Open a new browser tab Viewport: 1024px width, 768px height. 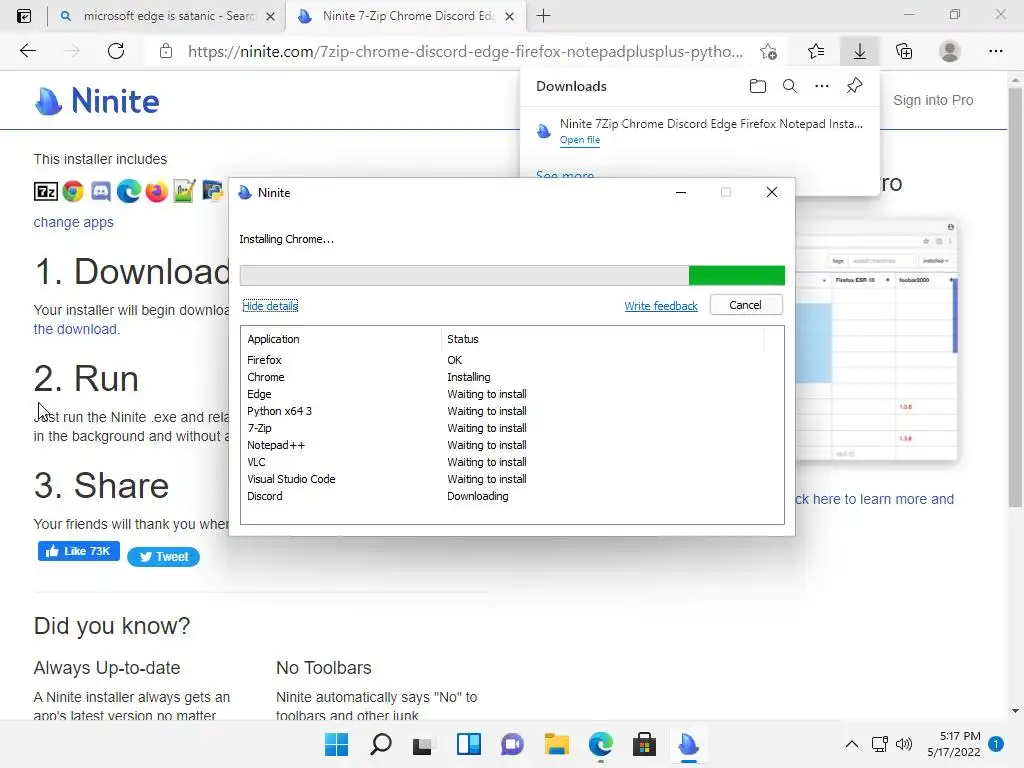pos(543,16)
